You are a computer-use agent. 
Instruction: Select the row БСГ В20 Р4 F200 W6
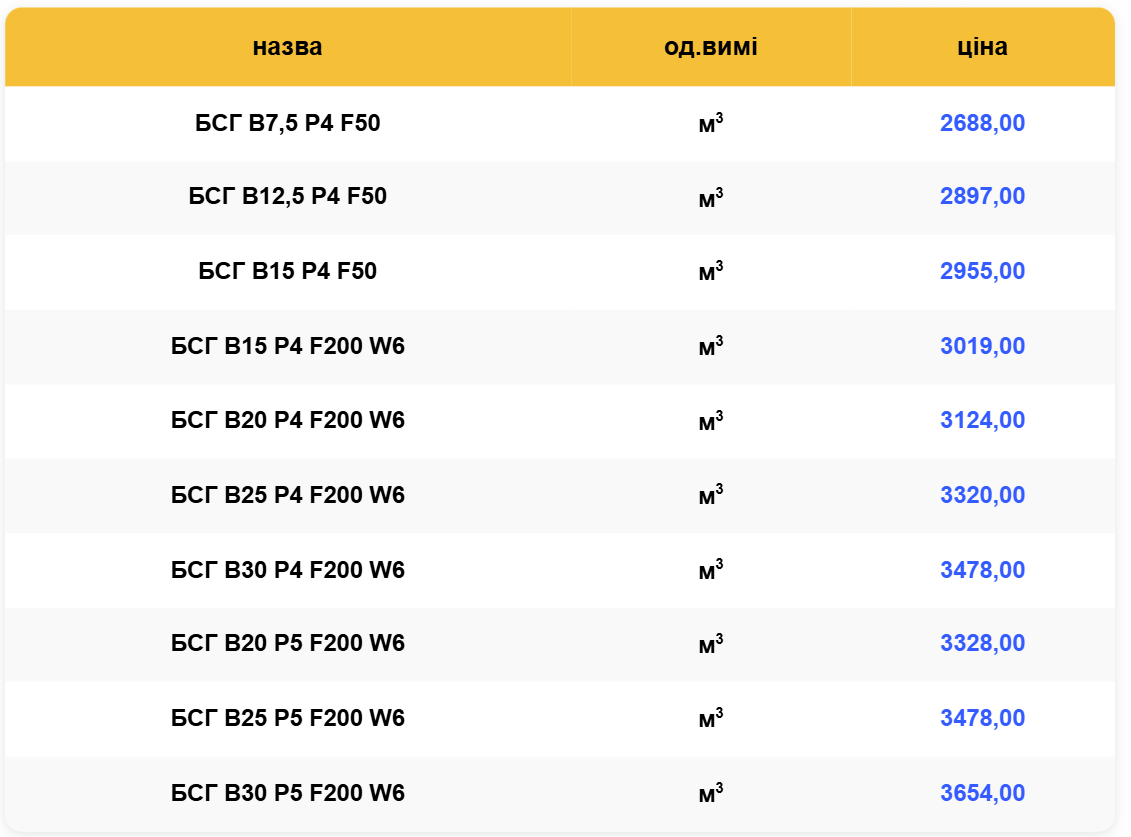click(x=287, y=420)
